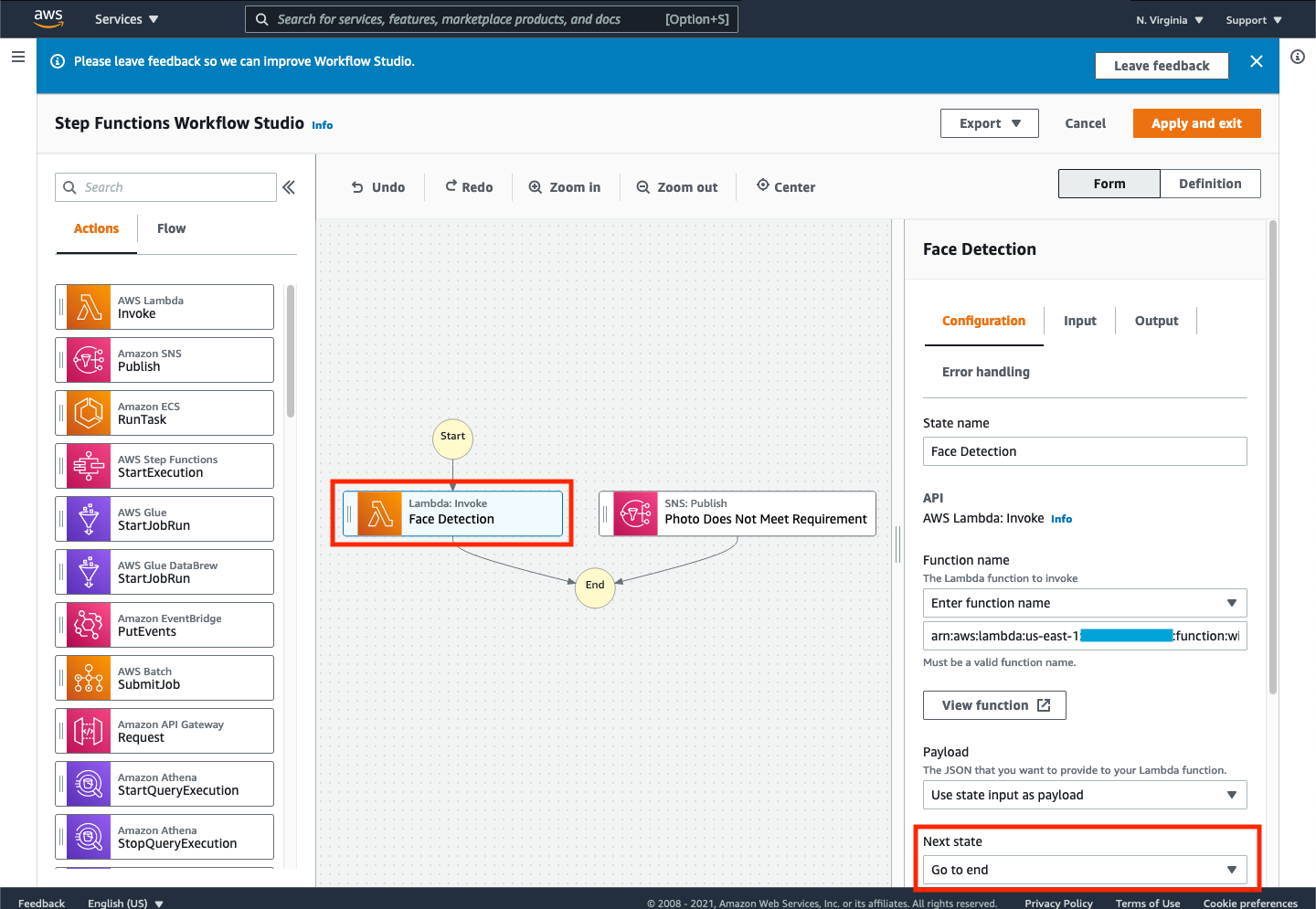Click the AWS services search bar

pyautogui.click(x=491, y=19)
